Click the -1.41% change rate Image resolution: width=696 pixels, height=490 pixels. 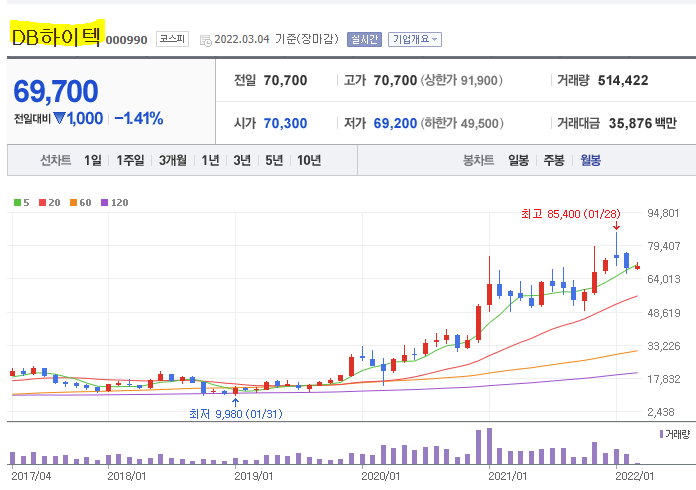[139, 119]
